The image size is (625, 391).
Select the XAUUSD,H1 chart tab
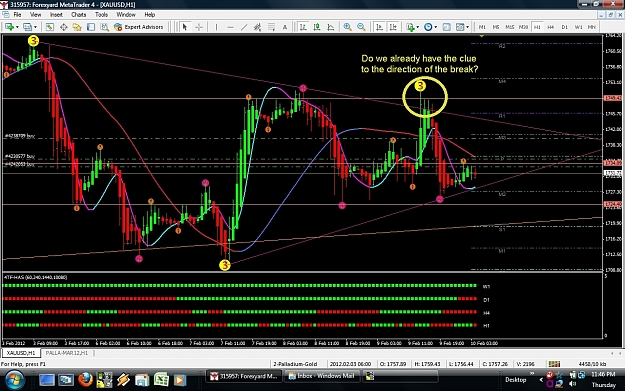coord(21,353)
